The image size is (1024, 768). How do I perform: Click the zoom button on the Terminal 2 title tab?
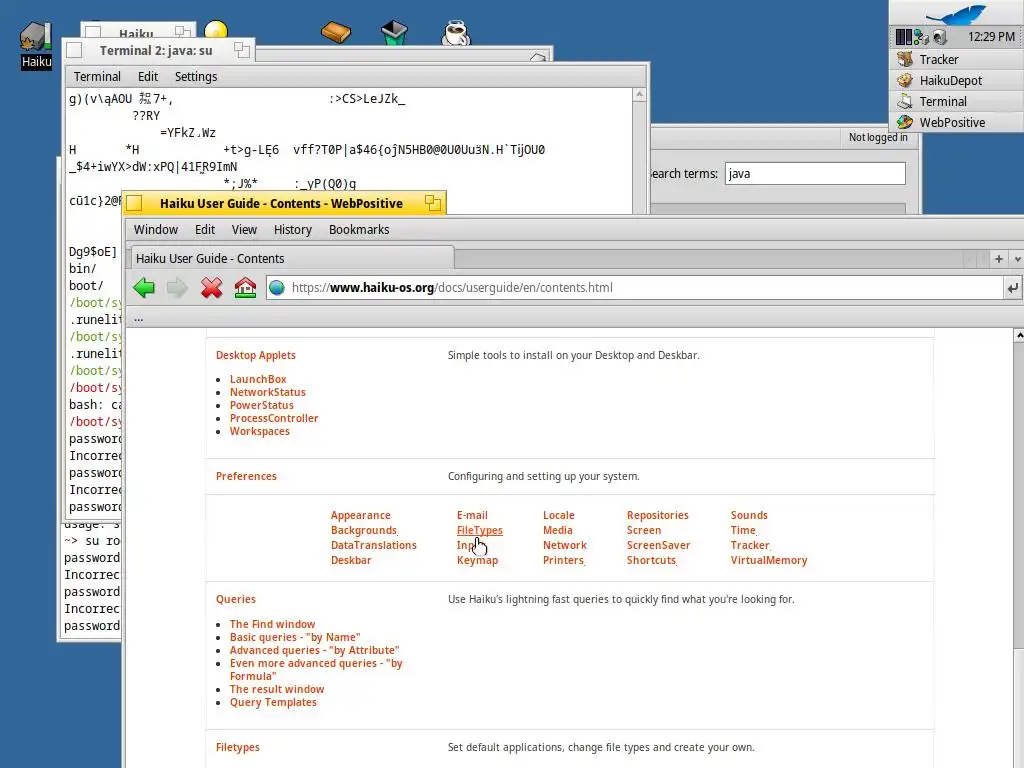point(242,50)
